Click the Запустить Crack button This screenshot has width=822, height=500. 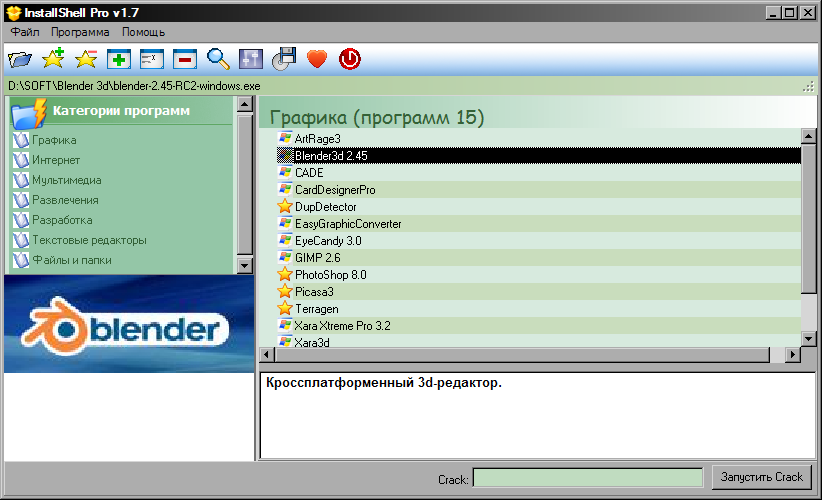point(762,477)
